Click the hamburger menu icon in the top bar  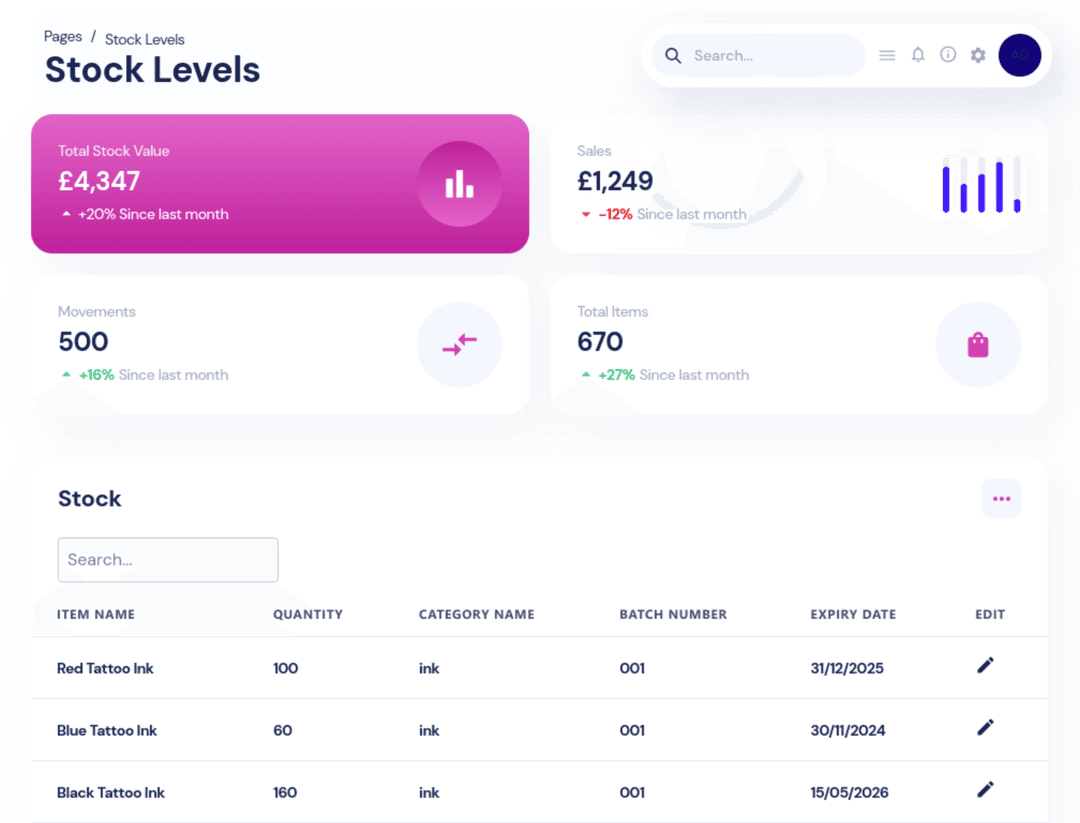click(x=887, y=56)
